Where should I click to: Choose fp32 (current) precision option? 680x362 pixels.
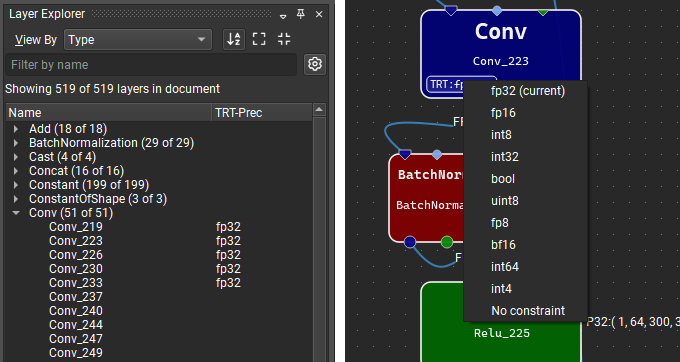point(526,91)
